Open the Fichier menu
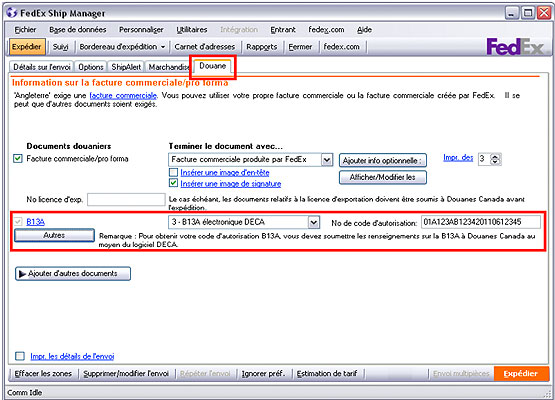 point(25,30)
